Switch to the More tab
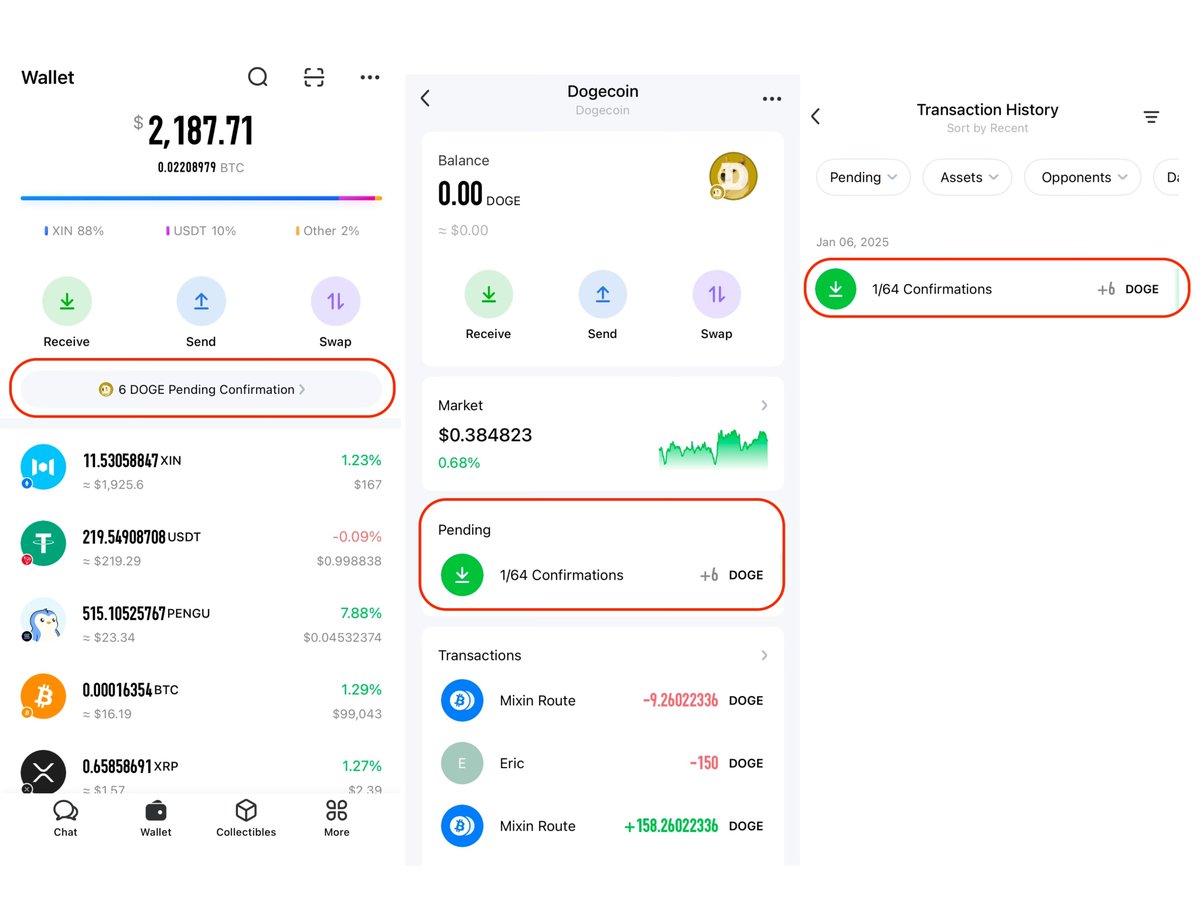The image size is (1200, 900). (337, 817)
